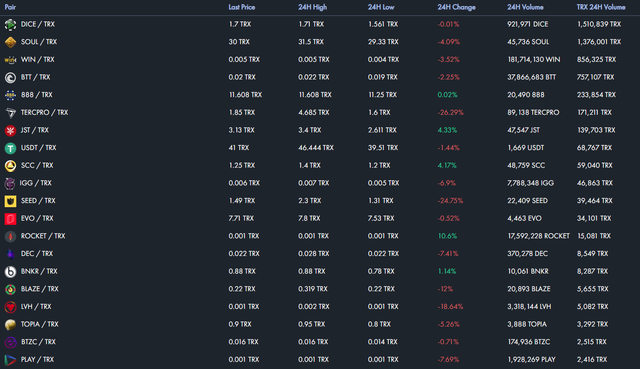The height and width of the screenshot is (369, 640).
Task: Click the 37,866,683 BTT volume value
Action: pyautogui.click(x=531, y=77)
